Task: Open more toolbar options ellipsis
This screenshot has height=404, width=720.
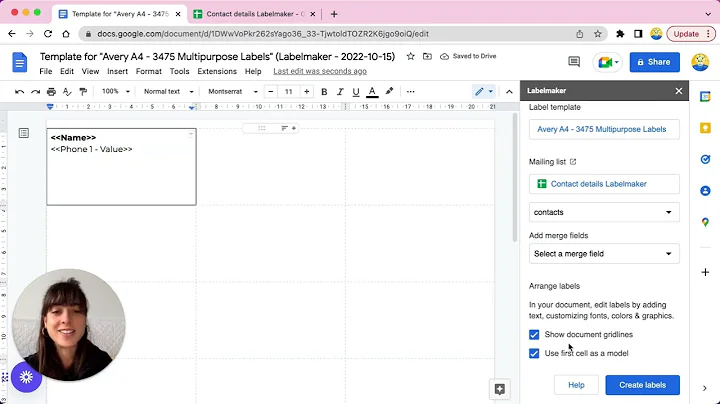Action: pos(411,92)
